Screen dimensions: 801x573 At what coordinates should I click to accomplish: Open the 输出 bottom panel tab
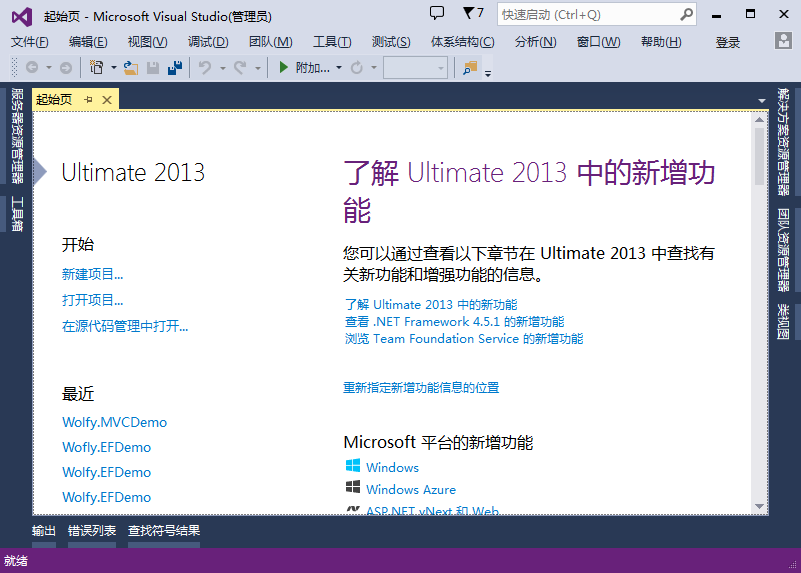43,531
